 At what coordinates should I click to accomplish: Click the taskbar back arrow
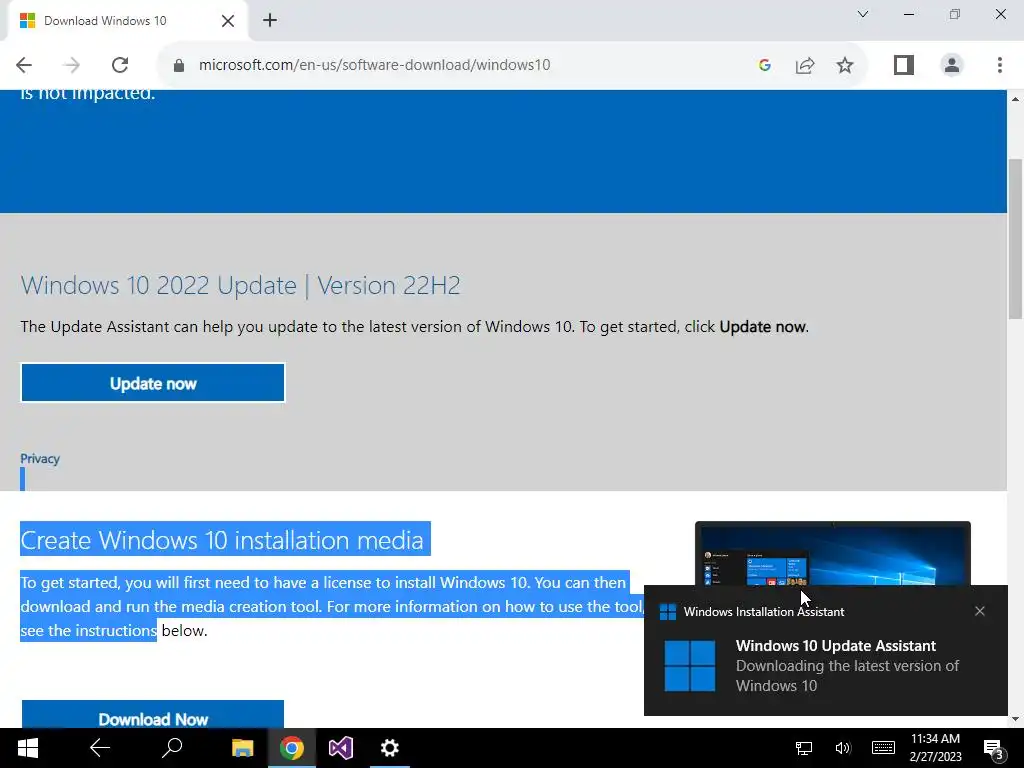[99, 748]
